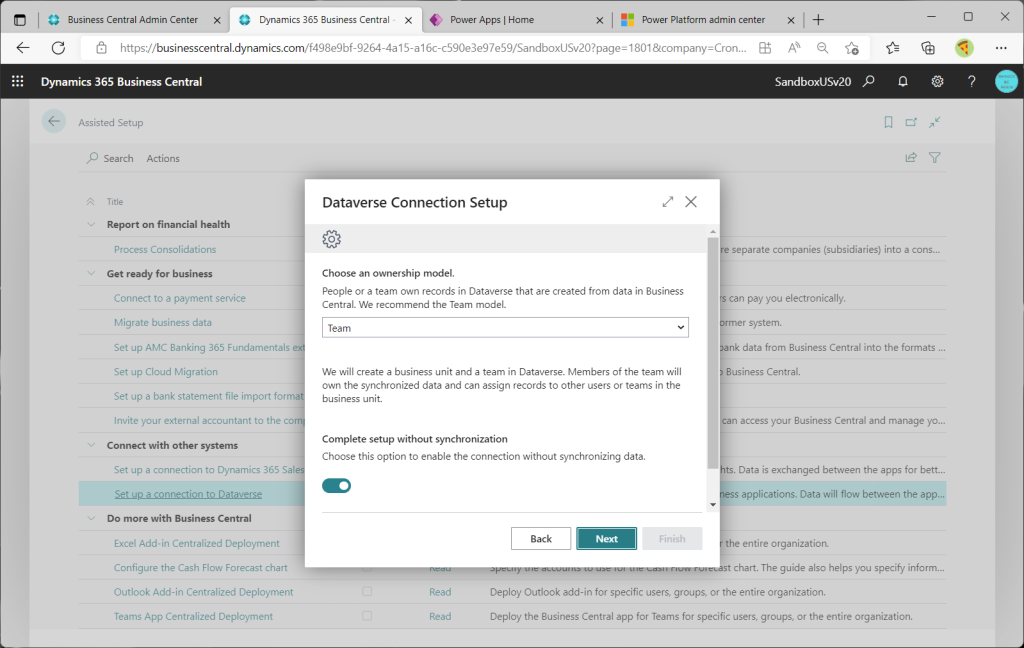Open Configure the Cash Flow Forecast chart

coord(200,568)
